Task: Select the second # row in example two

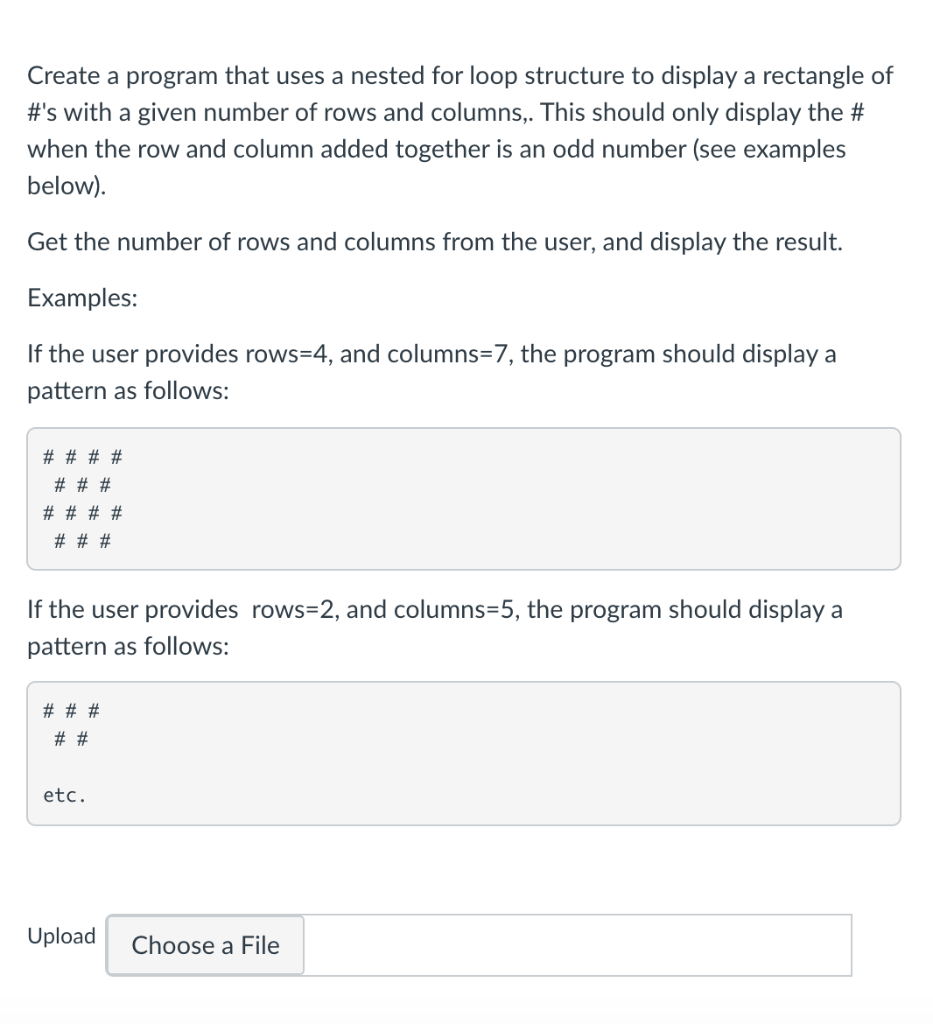Action: pos(68,738)
